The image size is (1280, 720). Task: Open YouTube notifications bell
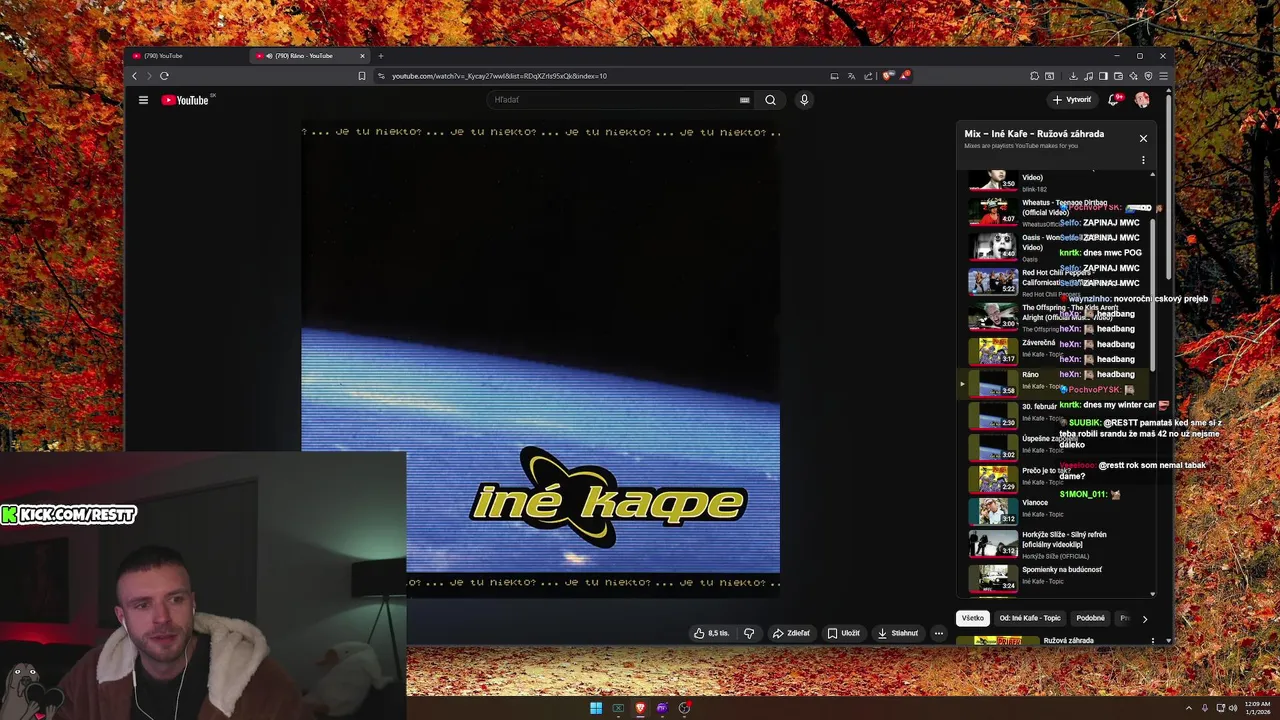(1113, 100)
